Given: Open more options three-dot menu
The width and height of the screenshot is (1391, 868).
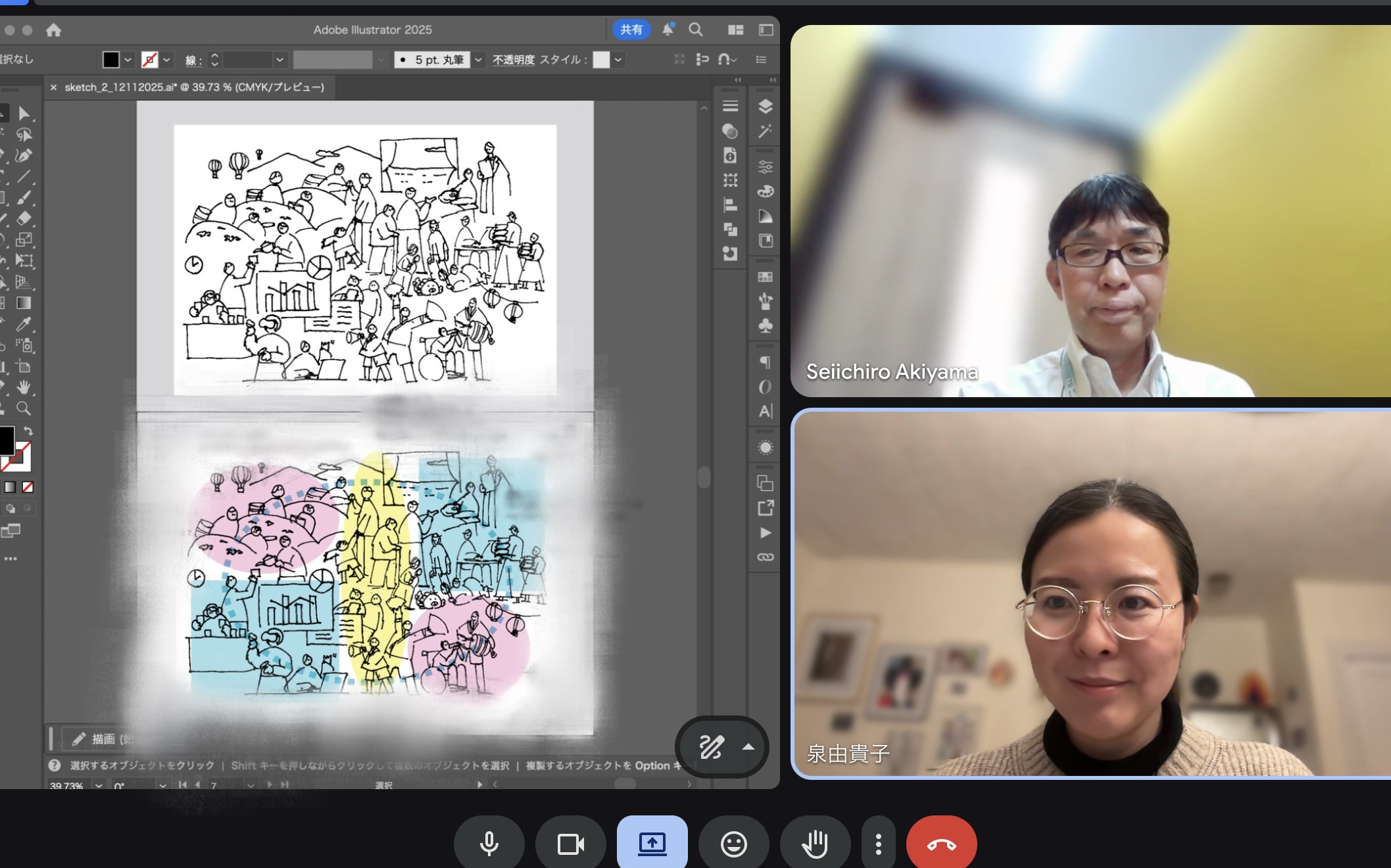Looking at the screenshot, I should click(878, 844).
